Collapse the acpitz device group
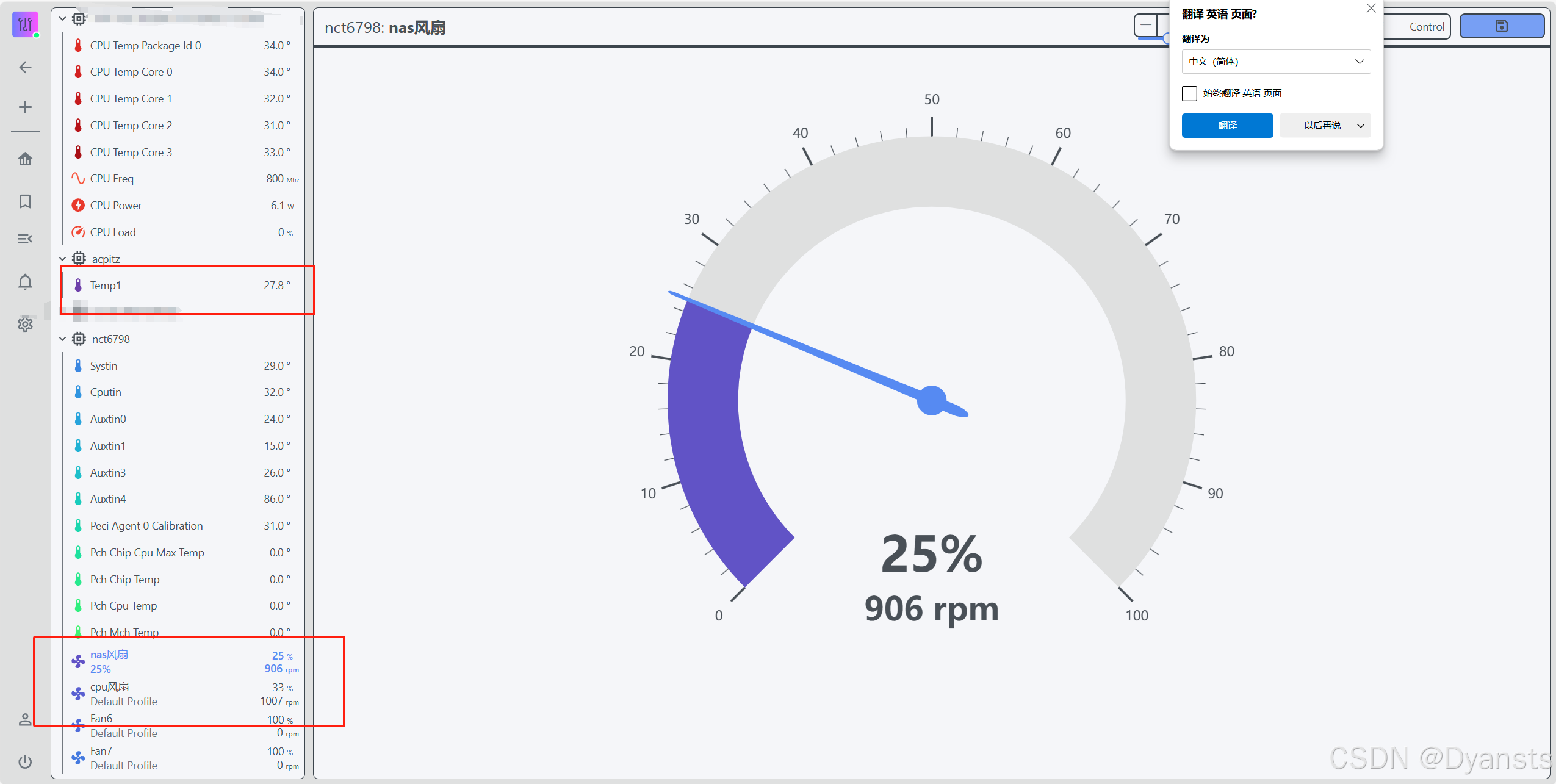Image resolution: width=1556 pixels, height=784 pixels. point(62,259)
